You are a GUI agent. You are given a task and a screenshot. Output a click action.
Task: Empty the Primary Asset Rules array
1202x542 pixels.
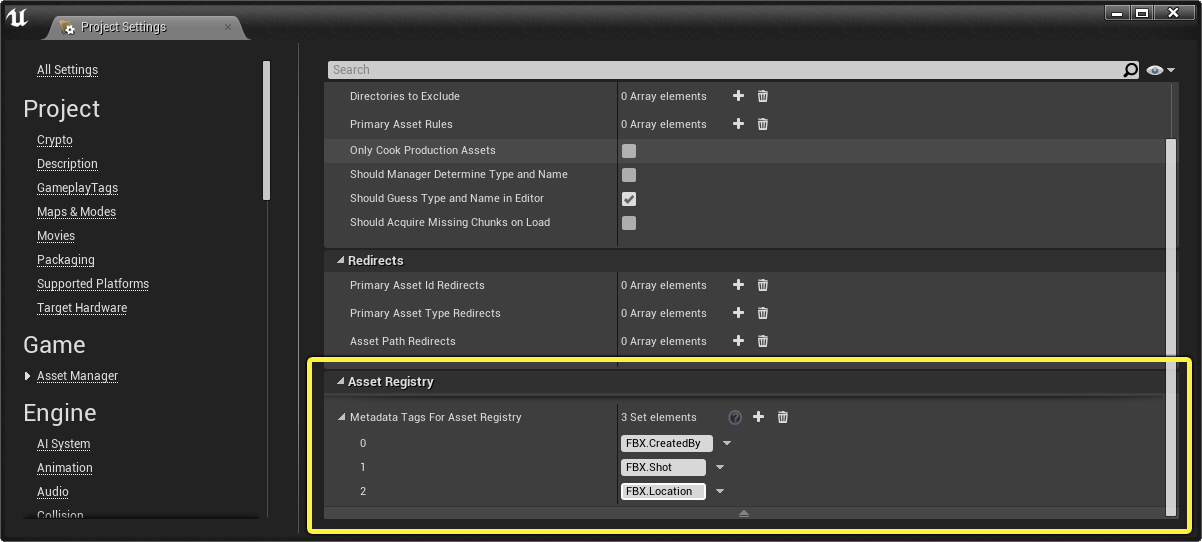click(x=763, y=124)
